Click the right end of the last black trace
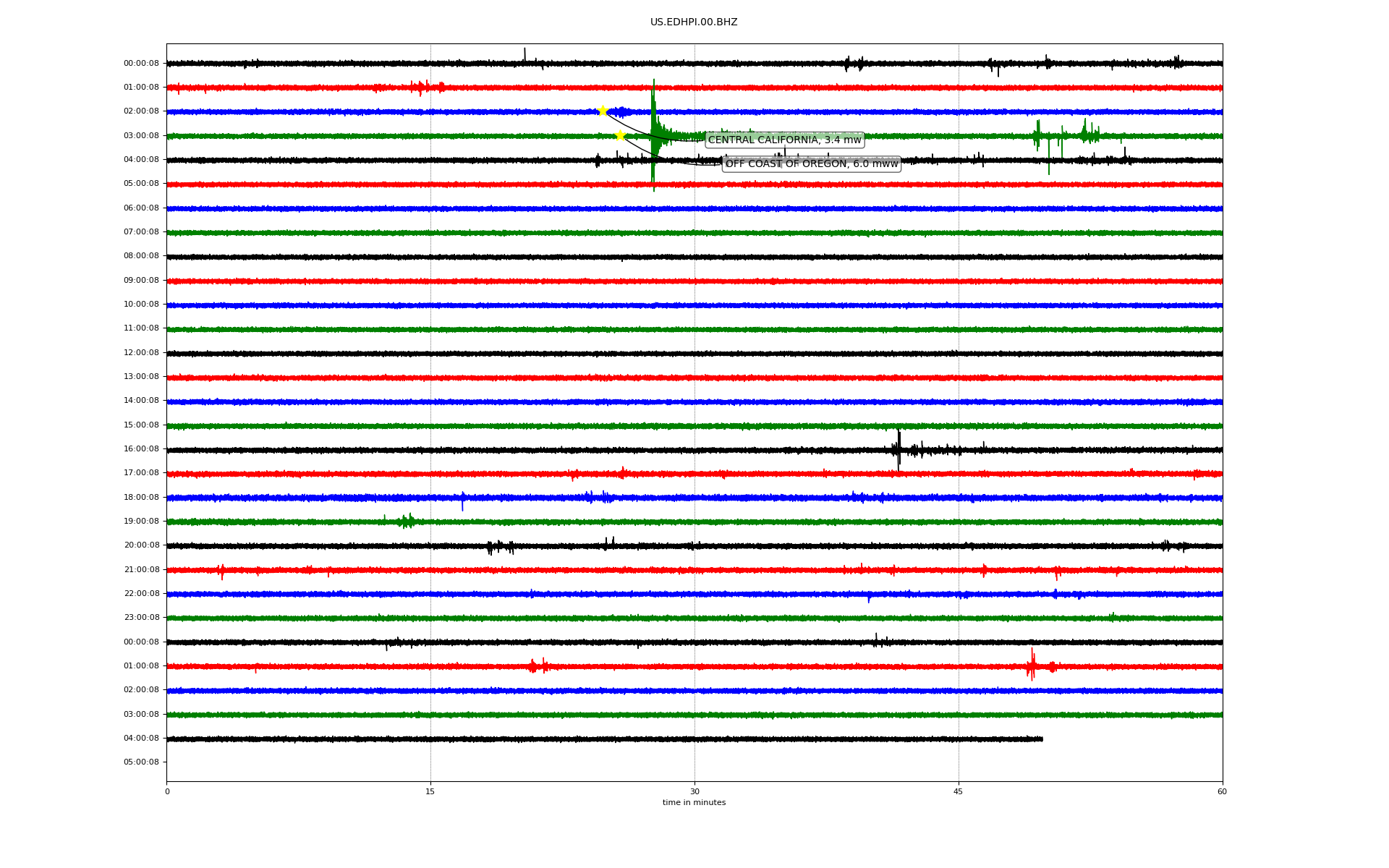The height and width of the screenshot is (868, 1389). click(1041, 739)
